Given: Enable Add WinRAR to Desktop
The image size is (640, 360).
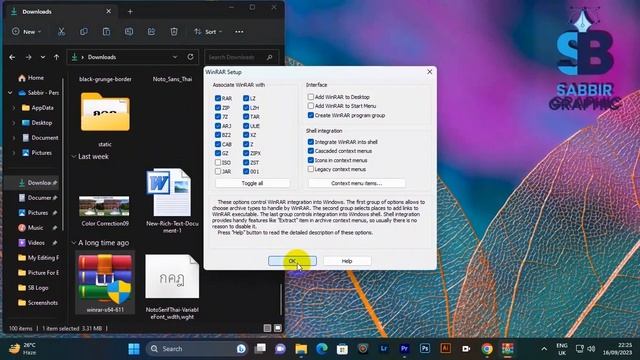Looking at the screenshot, I should [x=311, y=97].
